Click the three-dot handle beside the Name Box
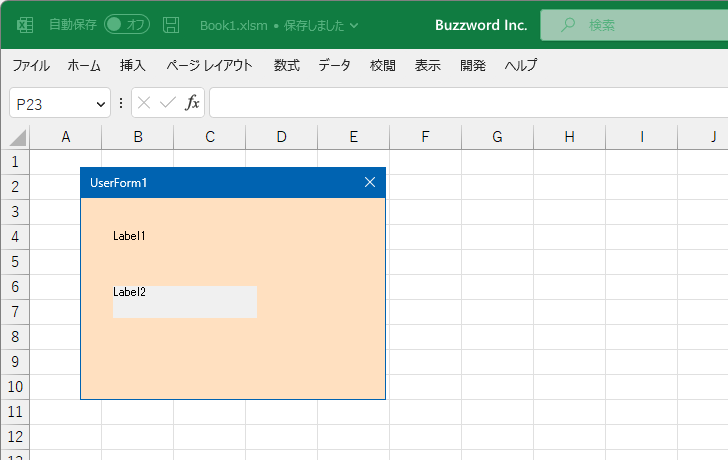 point(121,103)
